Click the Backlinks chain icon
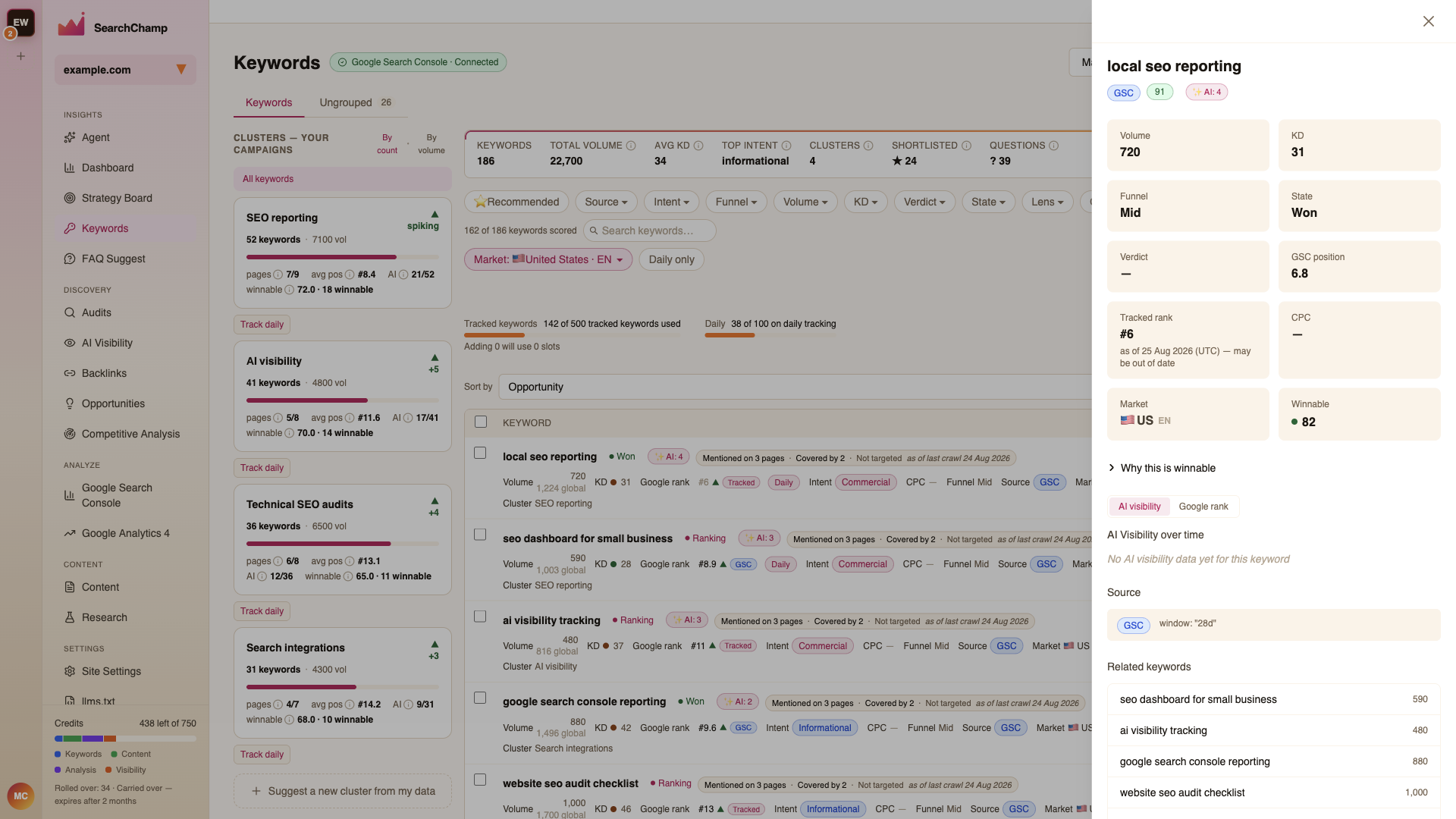Viewport: 1456px width, 819px height. pyautogui.click(x=70, y=373)
